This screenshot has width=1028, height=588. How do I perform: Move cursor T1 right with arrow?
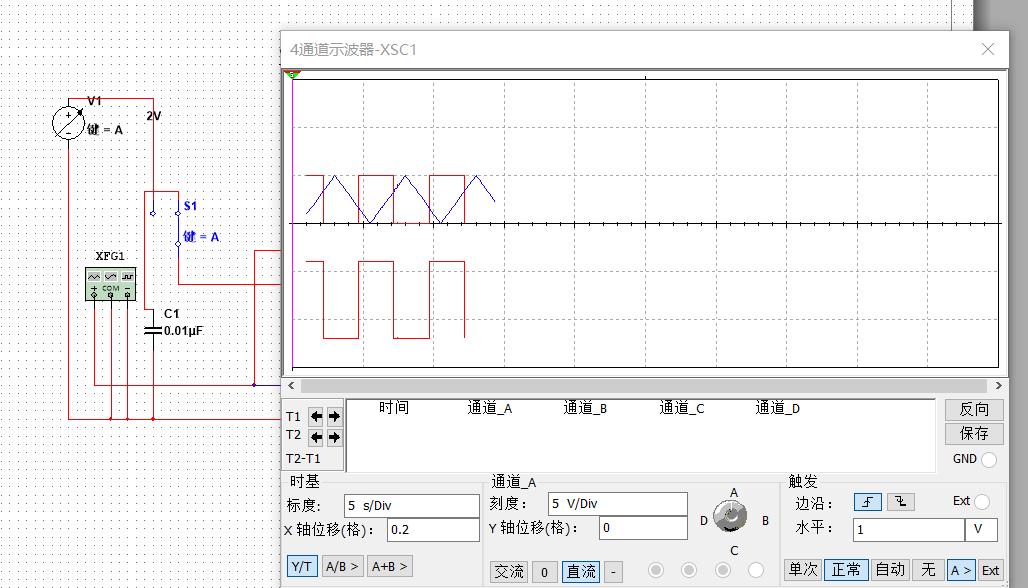pos(334,416)
